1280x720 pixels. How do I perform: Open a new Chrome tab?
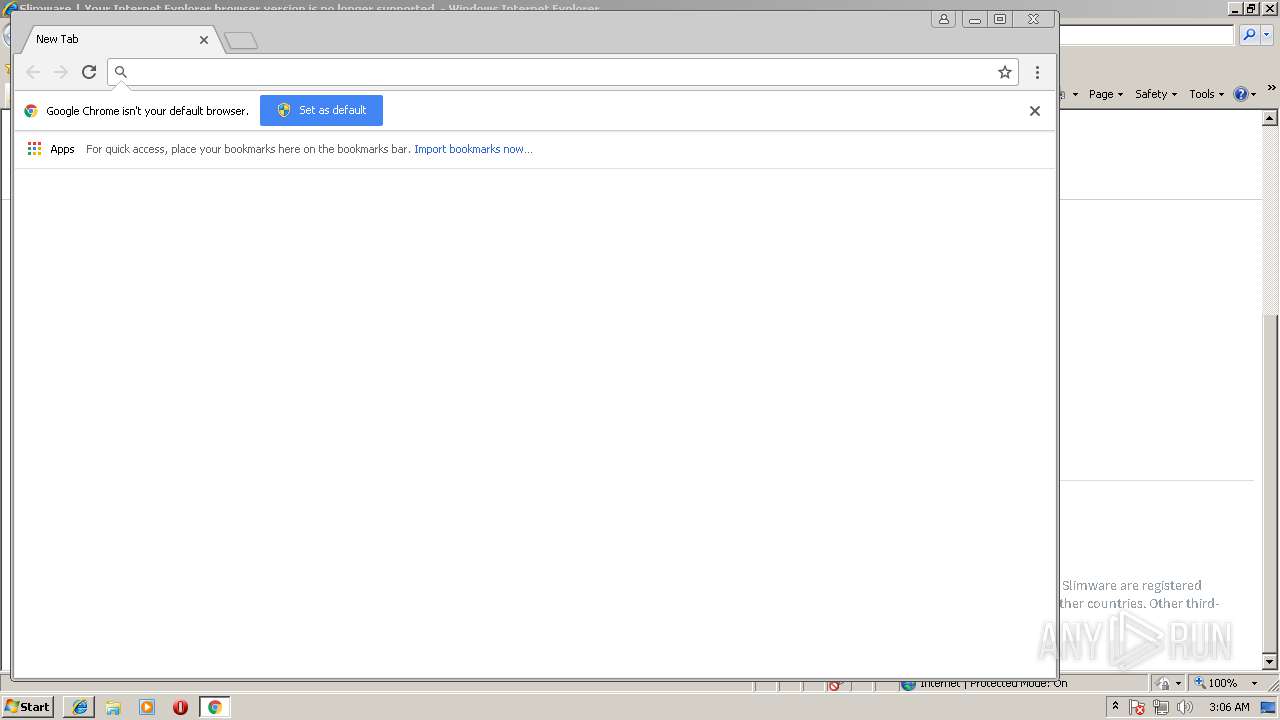(x=241, y=41)
